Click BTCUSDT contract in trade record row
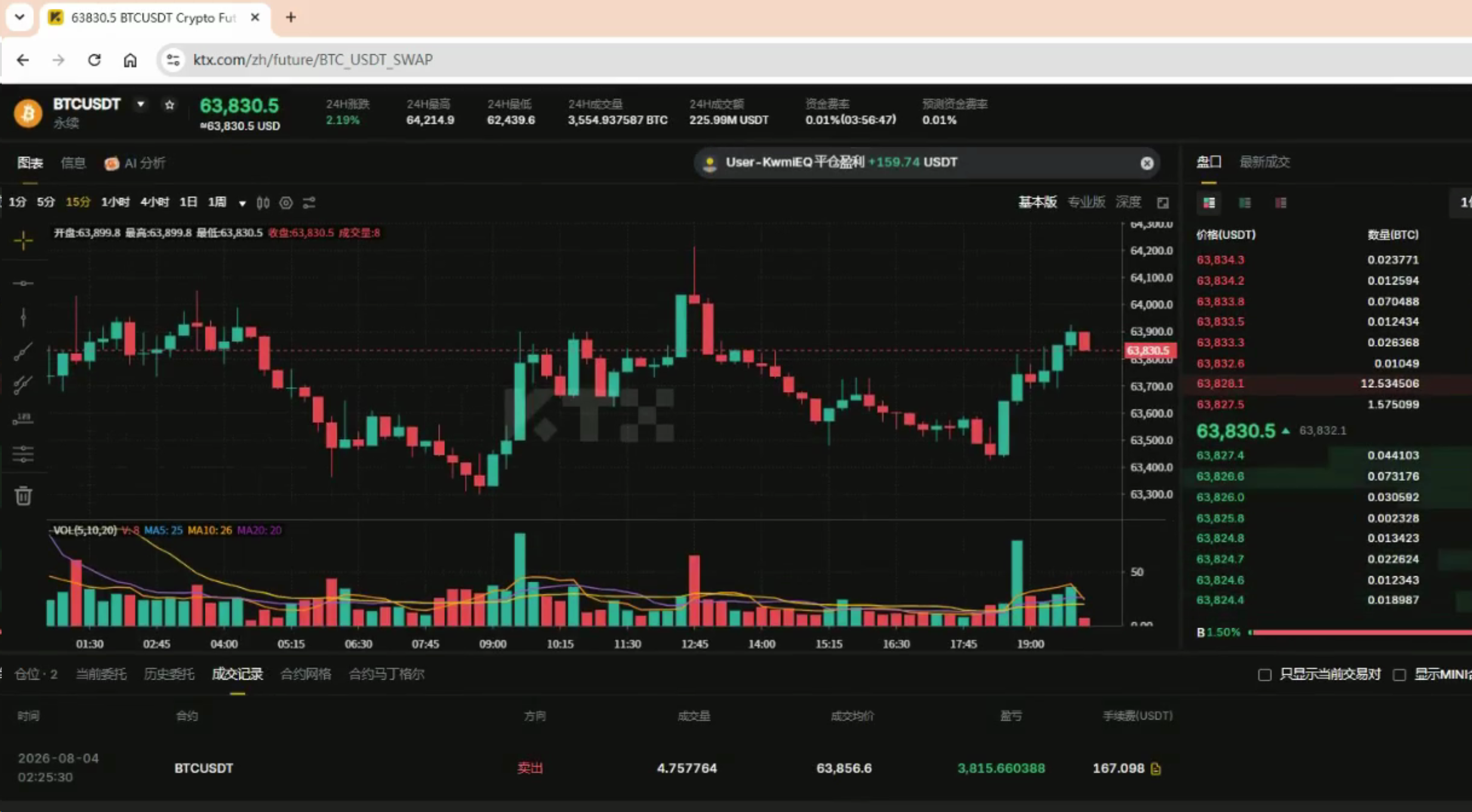 (204, 768)
